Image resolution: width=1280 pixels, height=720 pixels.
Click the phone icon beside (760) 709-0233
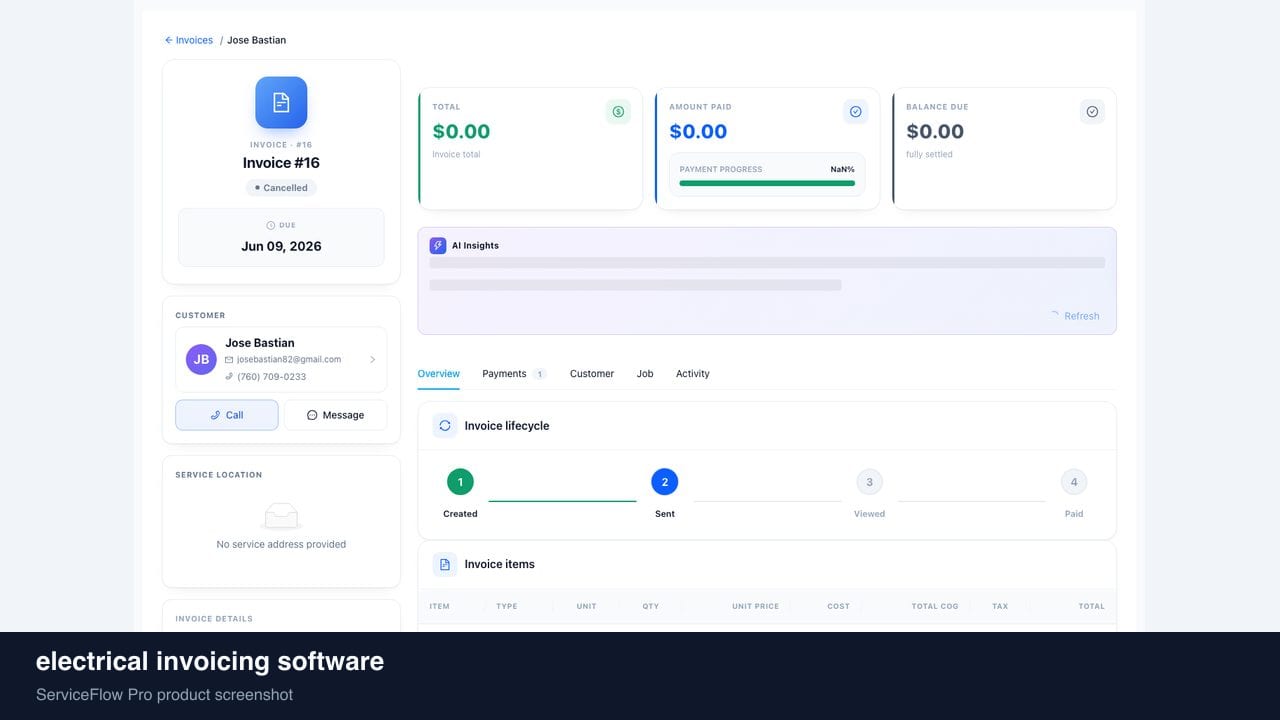[229, 377]
